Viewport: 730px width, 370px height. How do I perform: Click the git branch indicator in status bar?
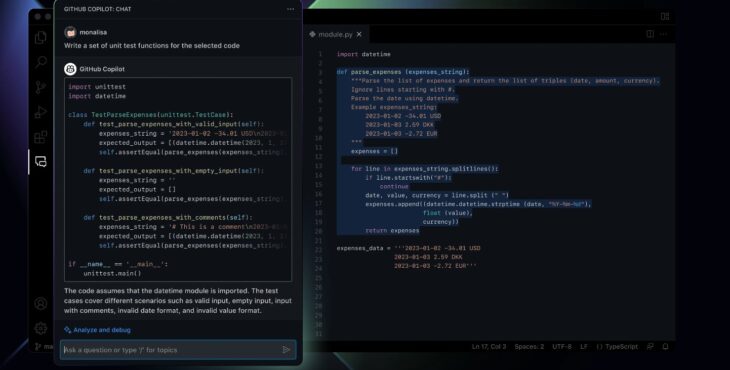coord(43,347)
